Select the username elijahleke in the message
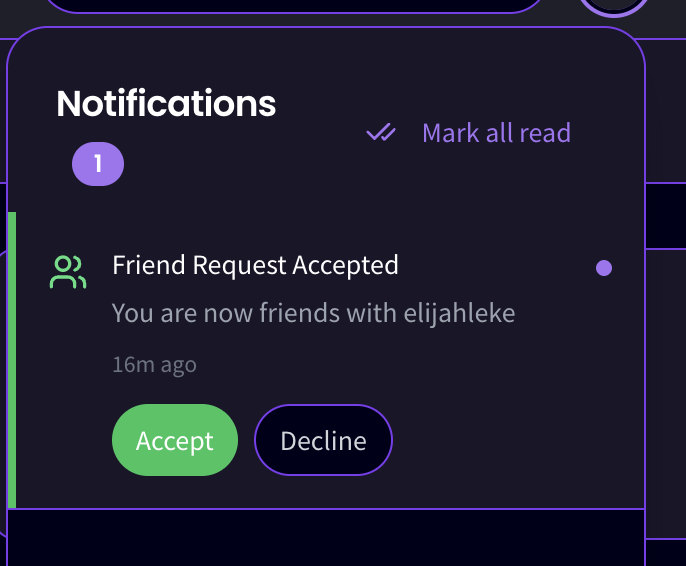The height and width of the screenshot is (566, 686). 459,313
